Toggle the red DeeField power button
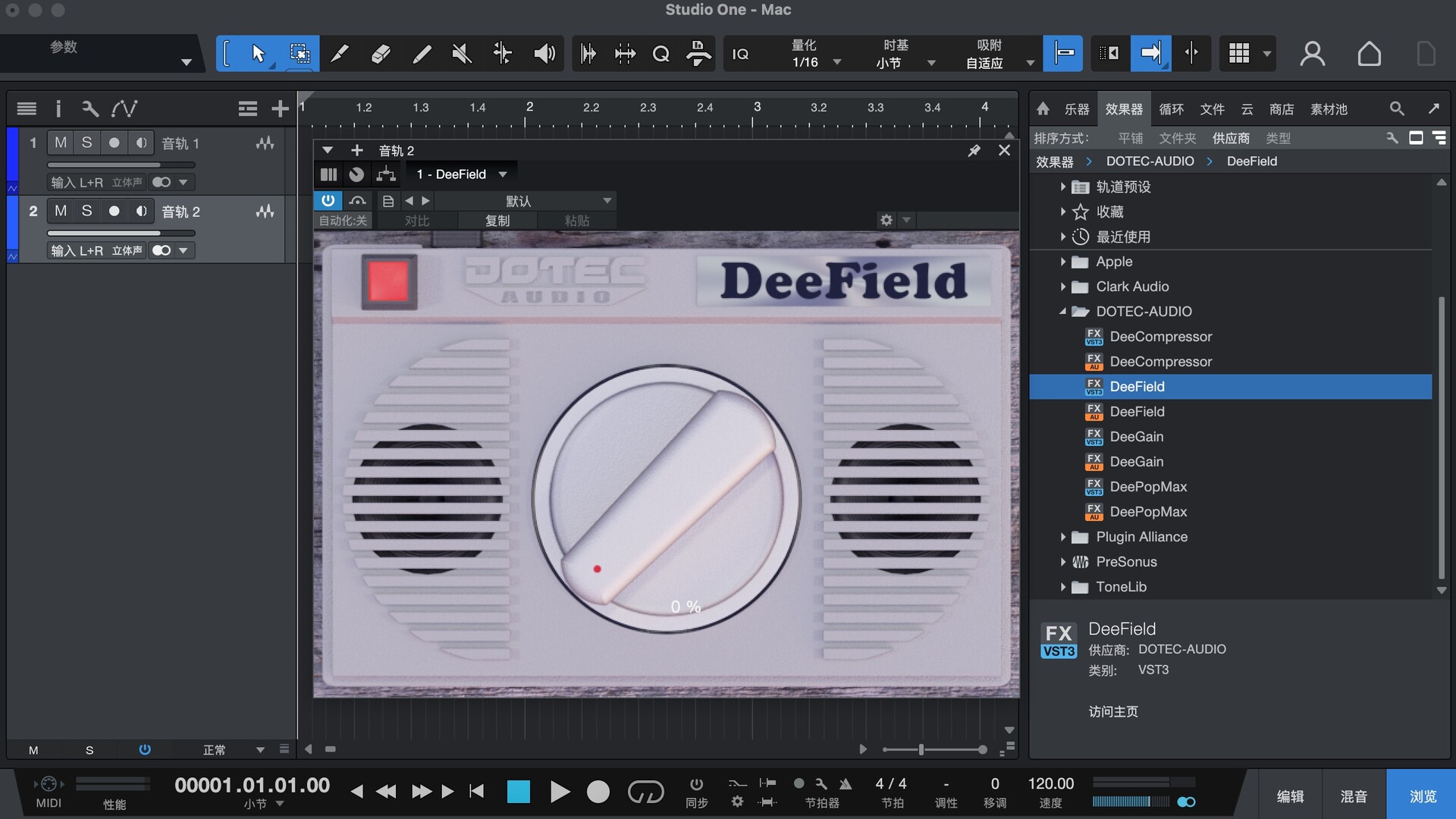Image resolution: width=1456 pixels, height=819 pixels. coord(389,282)
